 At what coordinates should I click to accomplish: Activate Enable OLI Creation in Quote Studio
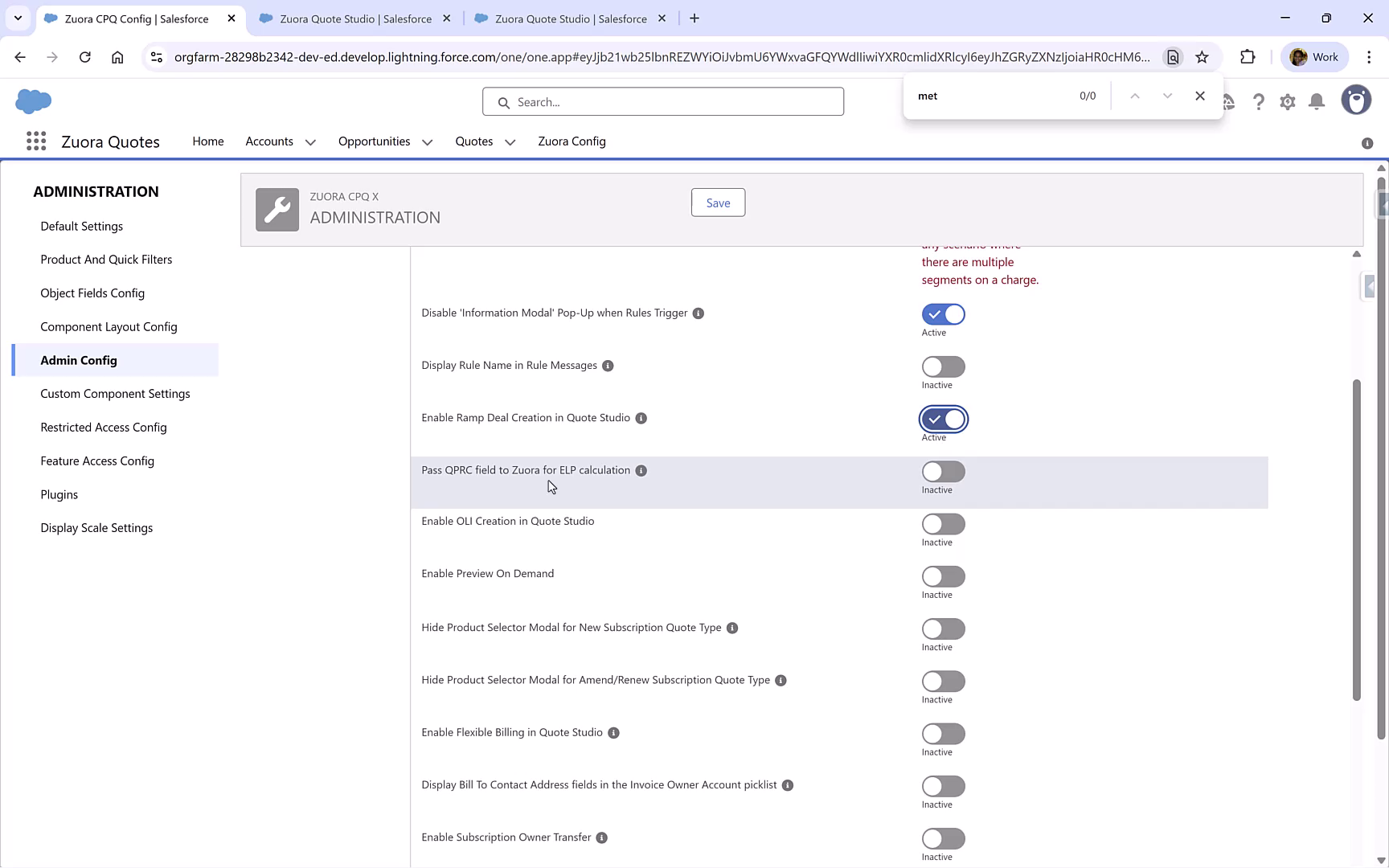(x=943, y=523)
